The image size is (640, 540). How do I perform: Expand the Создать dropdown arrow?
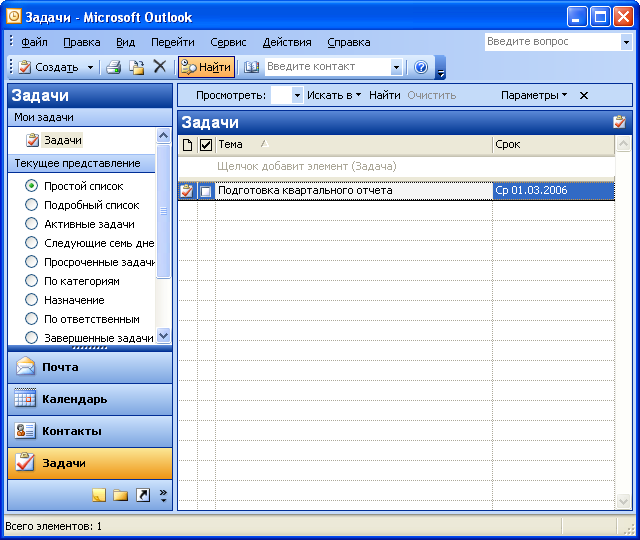pyautogui.click(x=90, y=67)
